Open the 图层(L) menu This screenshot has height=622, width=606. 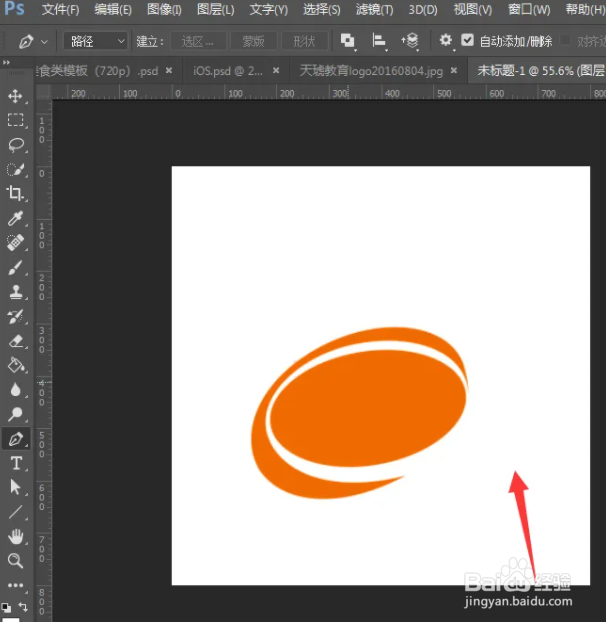216,10
